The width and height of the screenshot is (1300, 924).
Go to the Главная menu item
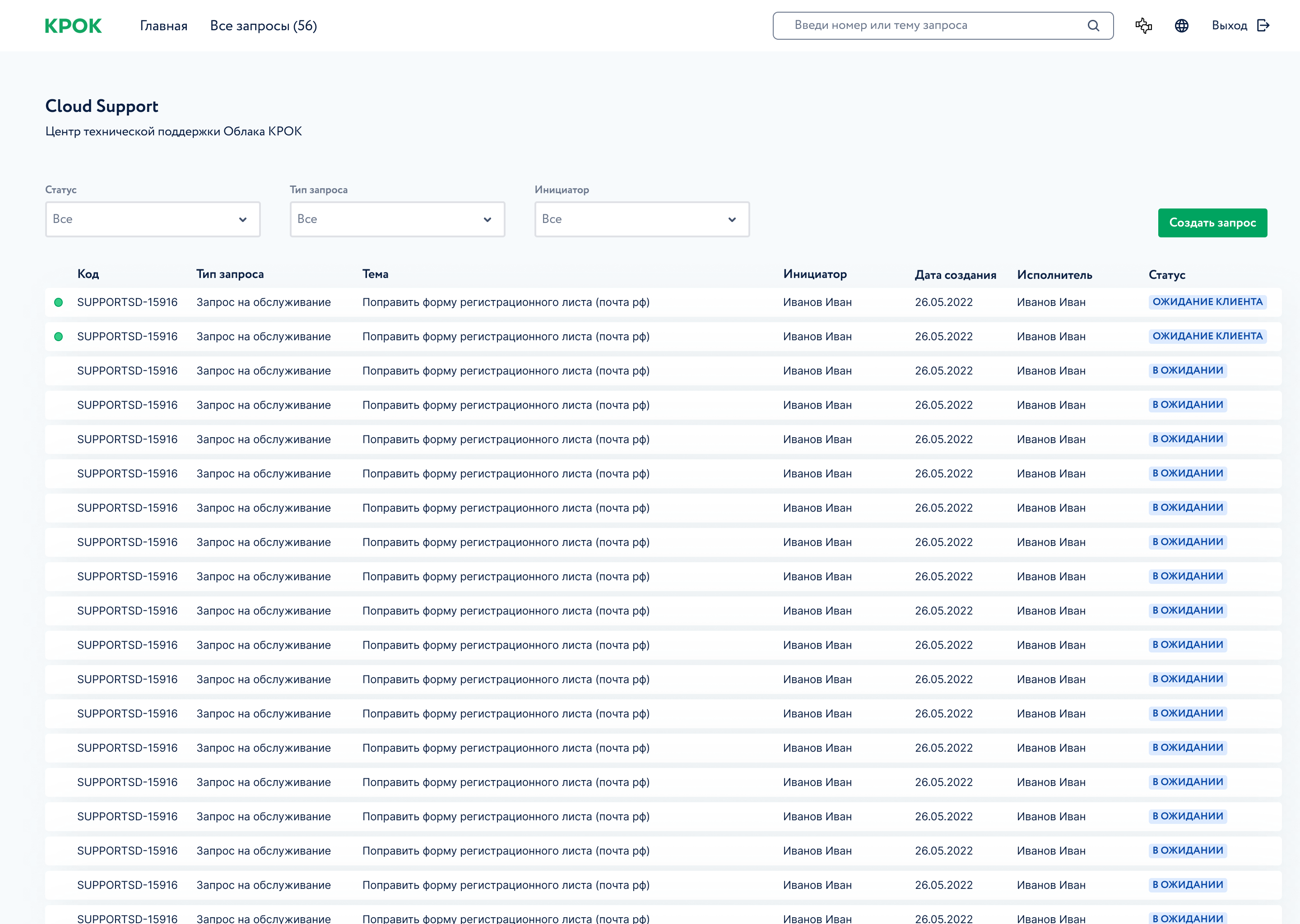coord(164,26)
